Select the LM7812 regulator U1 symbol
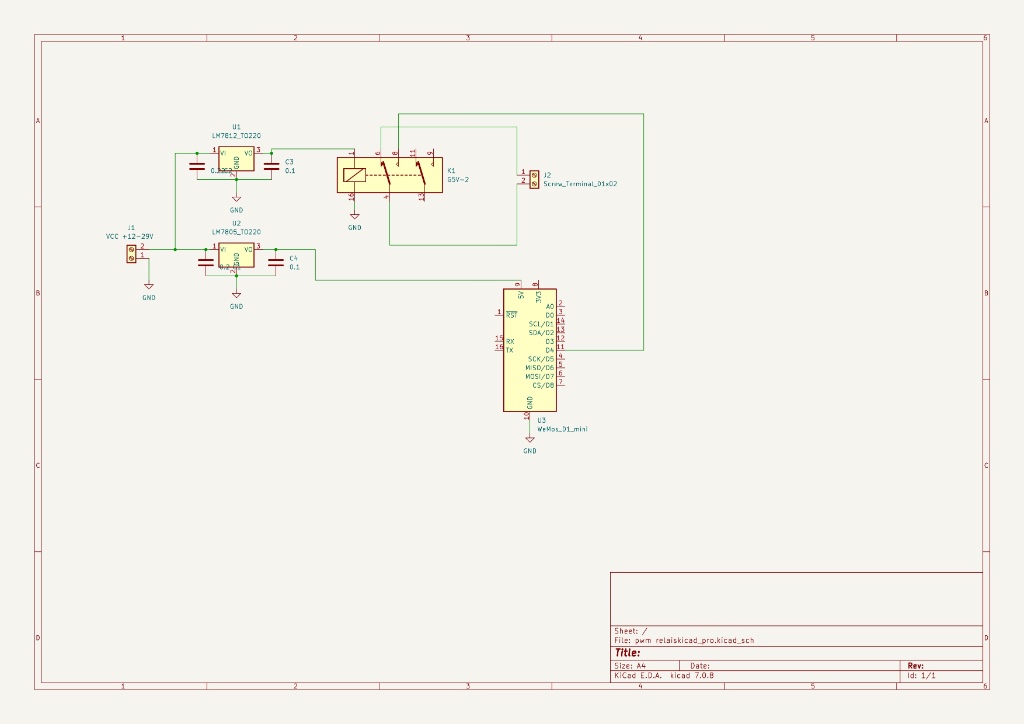The width and height of the screenshot is (1024, 724). pos(236,160)
